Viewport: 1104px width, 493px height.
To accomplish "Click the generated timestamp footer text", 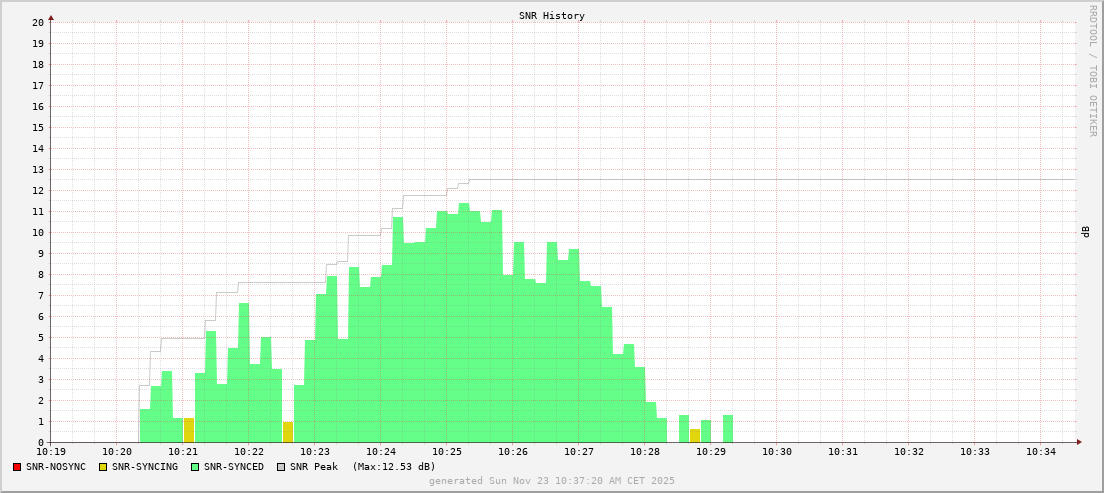I will (551, 481).
